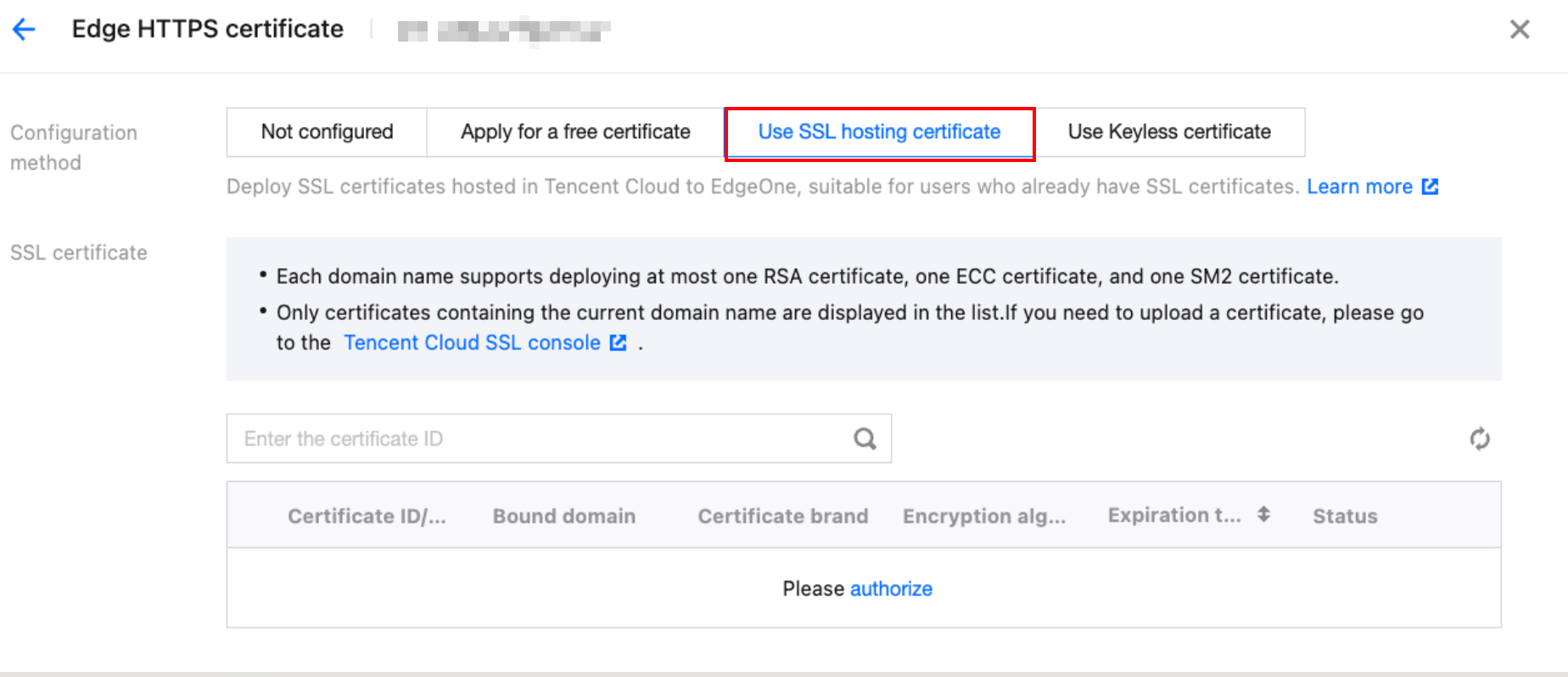Click the Status column header

click(1345, 516)
